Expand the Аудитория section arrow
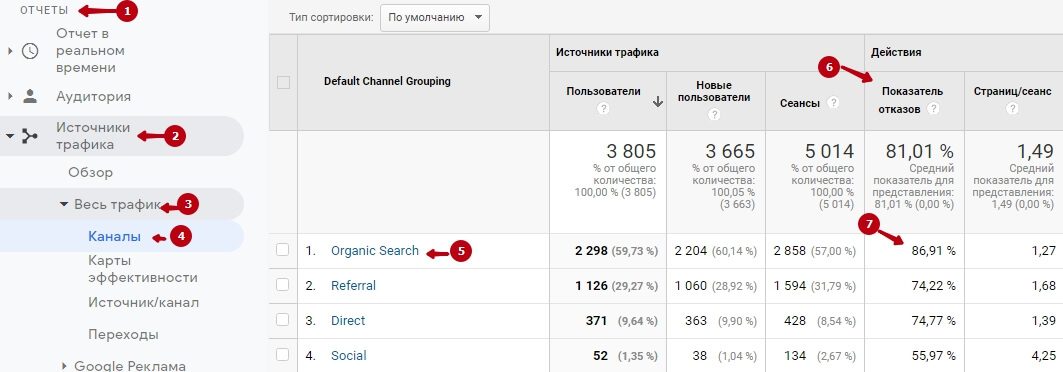This screenshot has width=1063, height=372. (9, 96)
